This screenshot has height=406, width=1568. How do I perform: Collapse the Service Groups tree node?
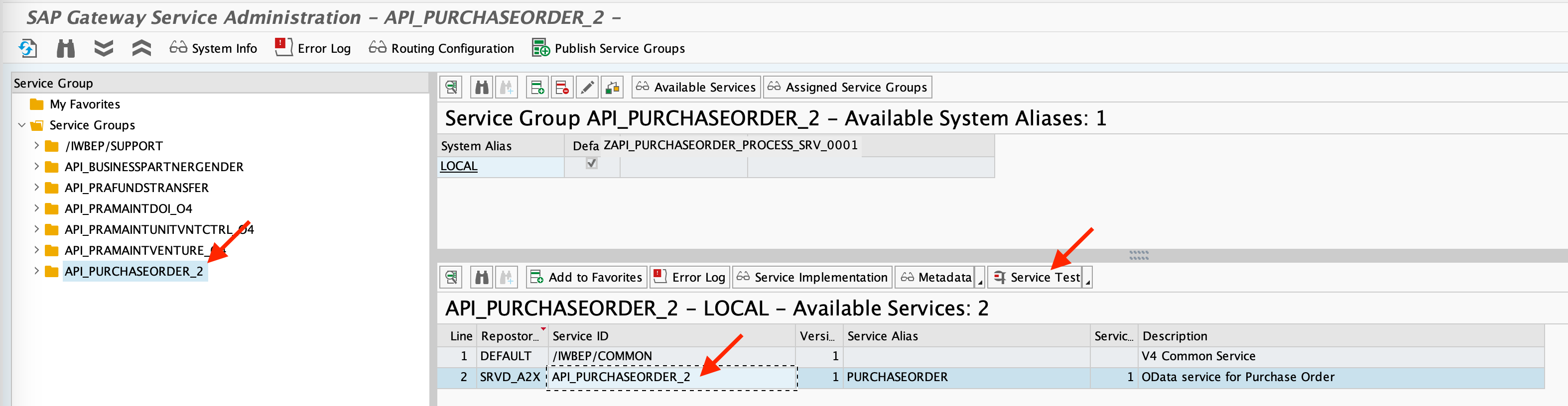click(22, 125)
